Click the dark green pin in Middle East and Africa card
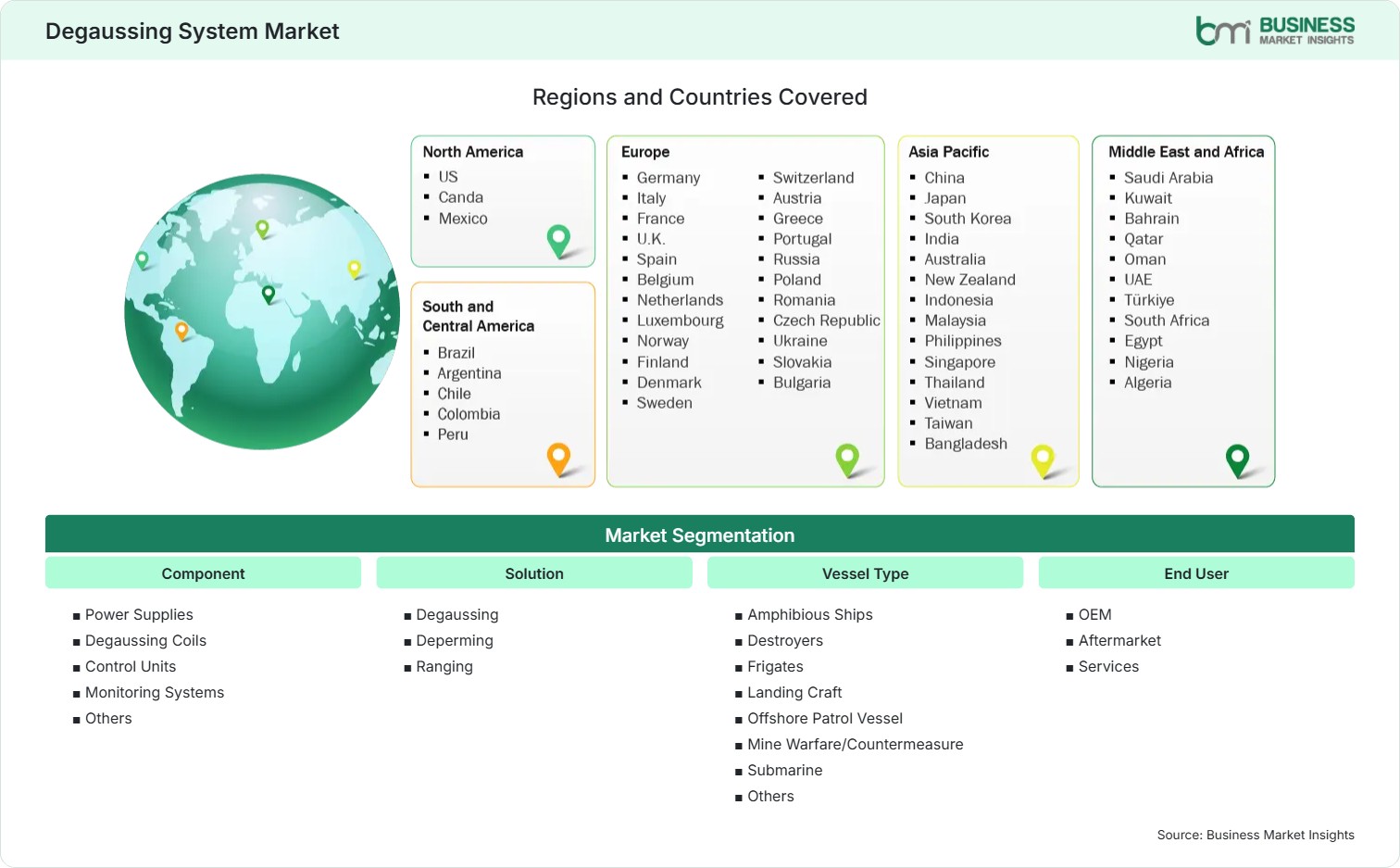Viewport: 1400px width, 868px height. 1237,460
